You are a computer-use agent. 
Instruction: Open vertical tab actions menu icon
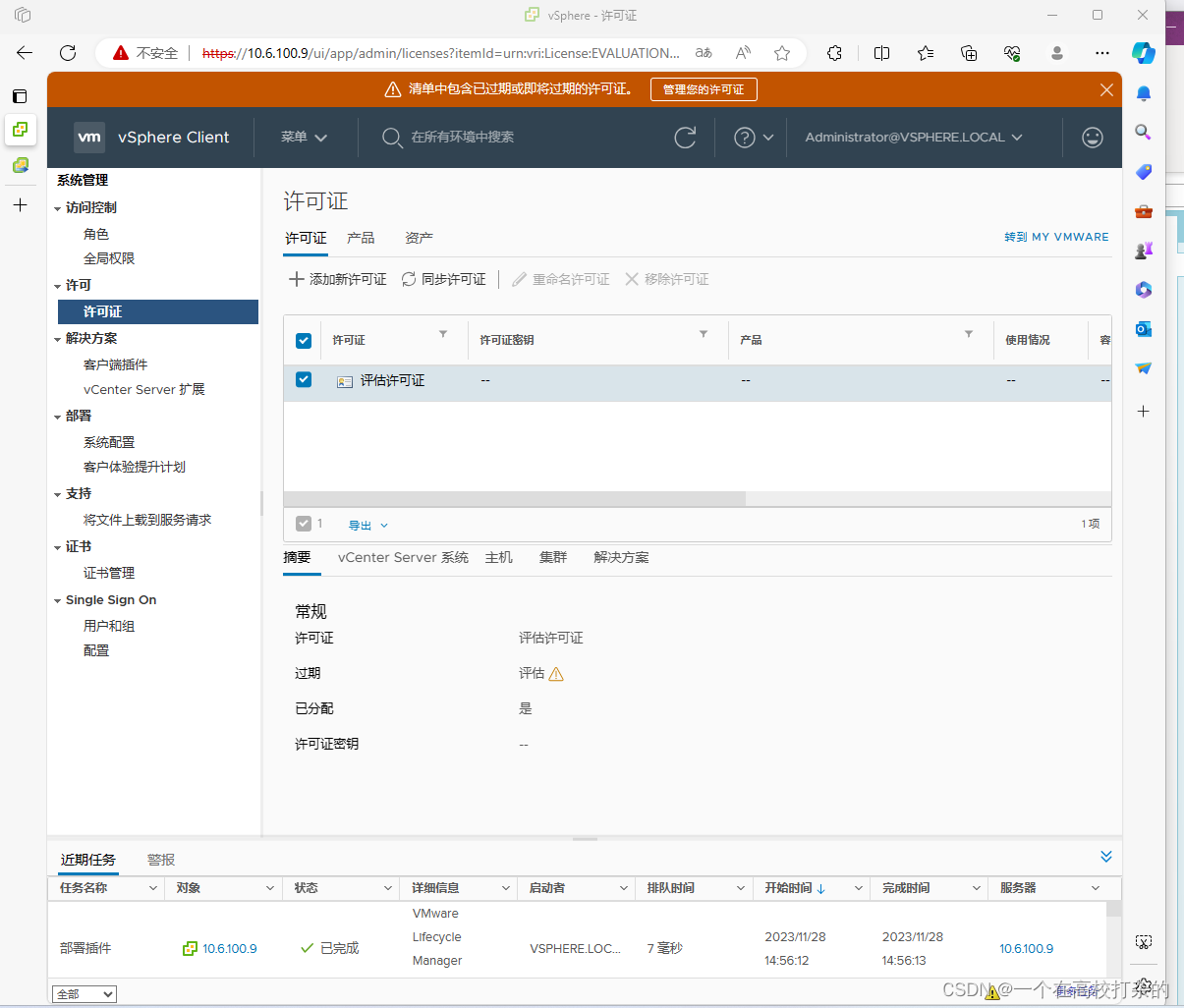[20, 95]
